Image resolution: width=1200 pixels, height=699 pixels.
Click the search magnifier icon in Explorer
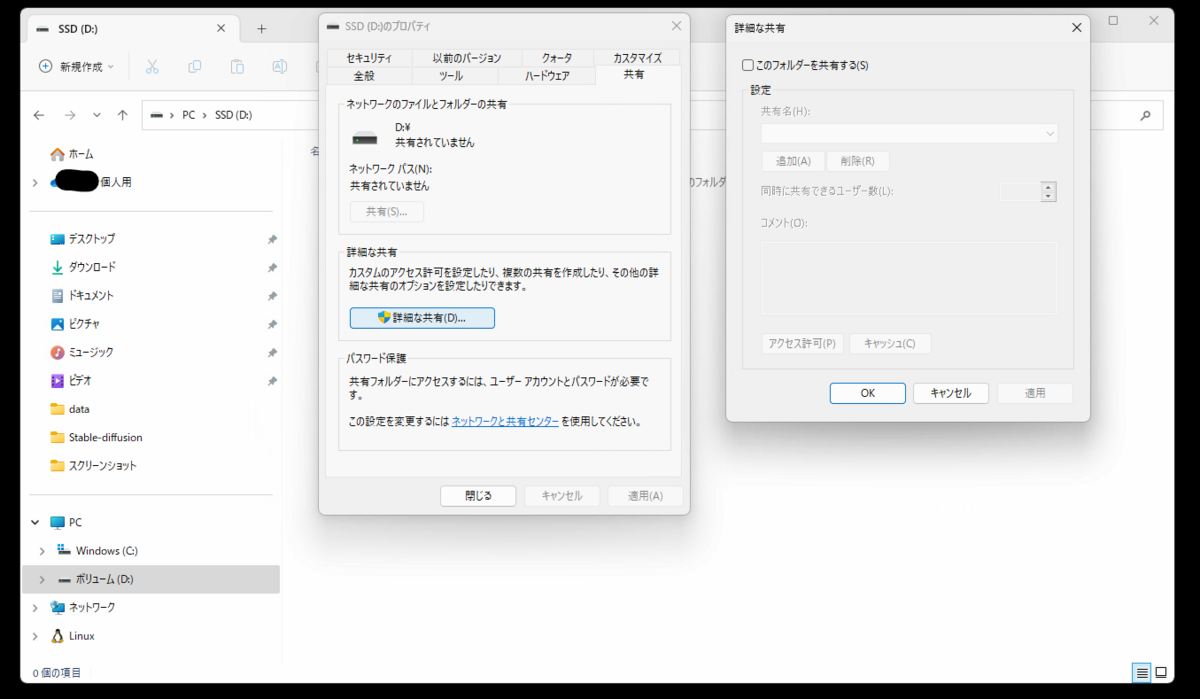point(1146,115)
